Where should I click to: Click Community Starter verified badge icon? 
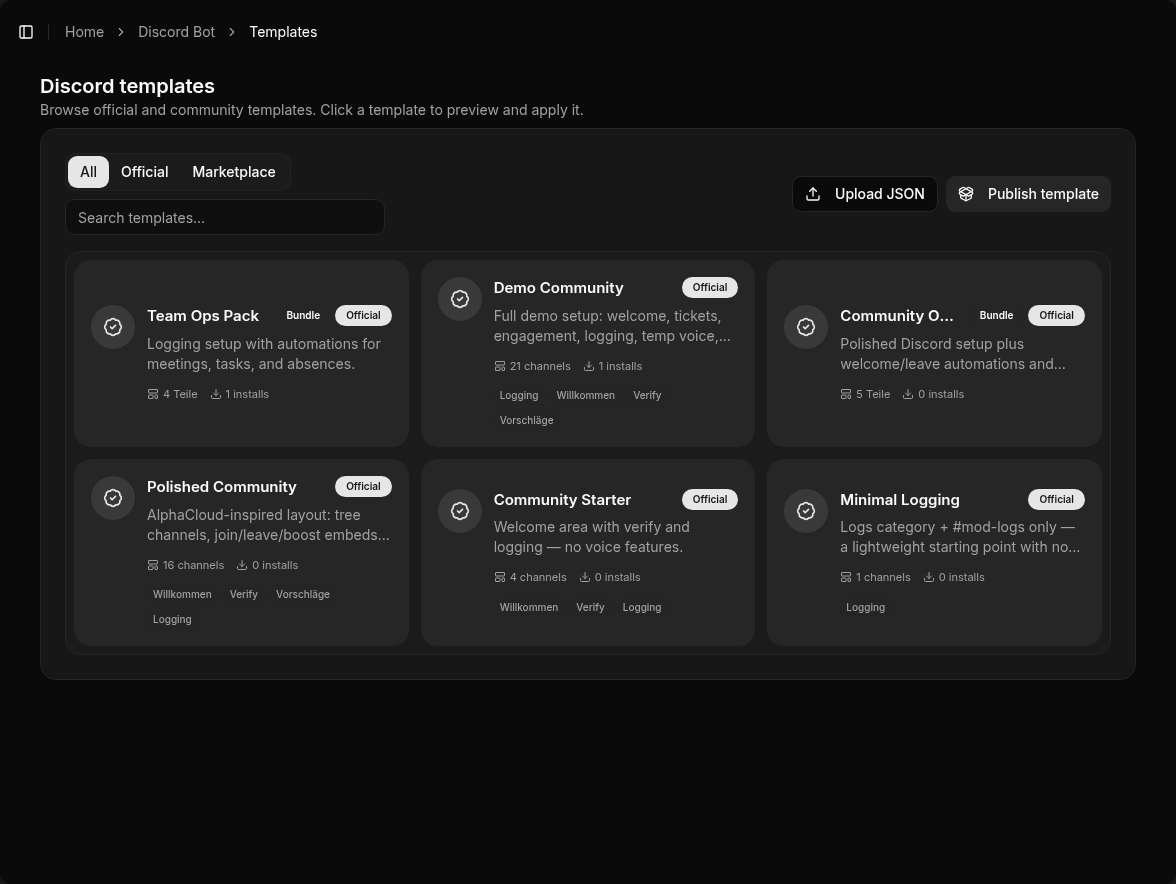[x=460, y=511]
